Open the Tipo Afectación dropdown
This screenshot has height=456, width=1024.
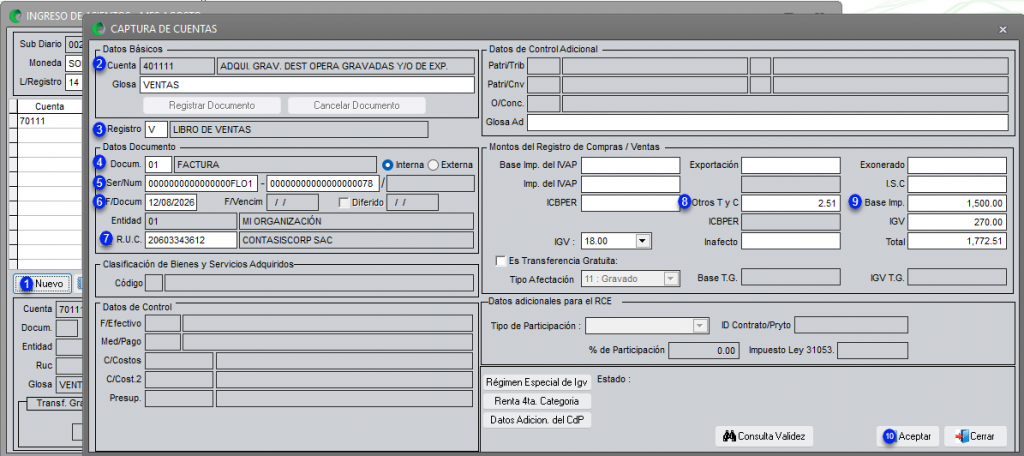[x=670, y=278]
